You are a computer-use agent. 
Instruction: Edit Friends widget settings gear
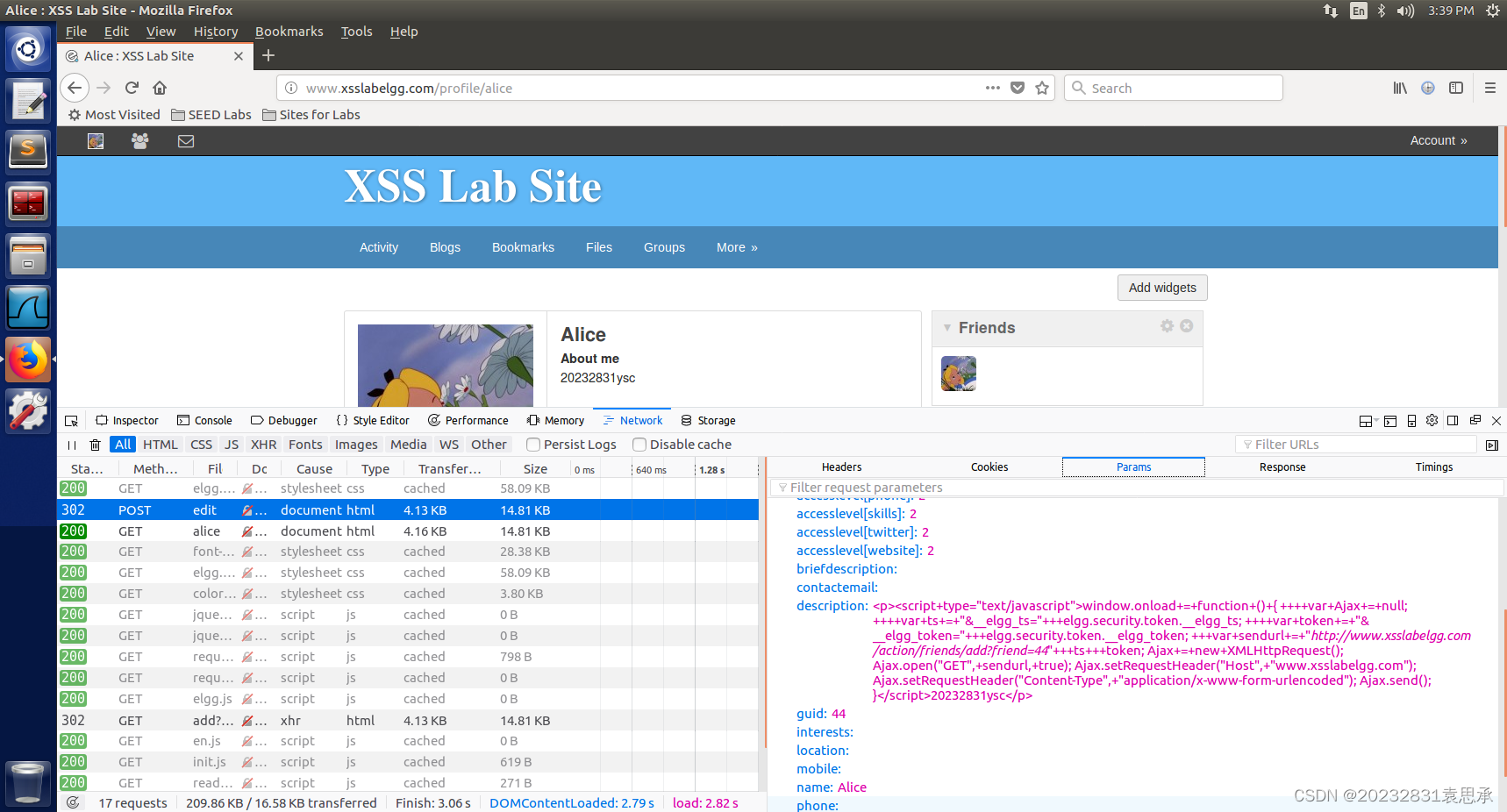pos(1167,326)
